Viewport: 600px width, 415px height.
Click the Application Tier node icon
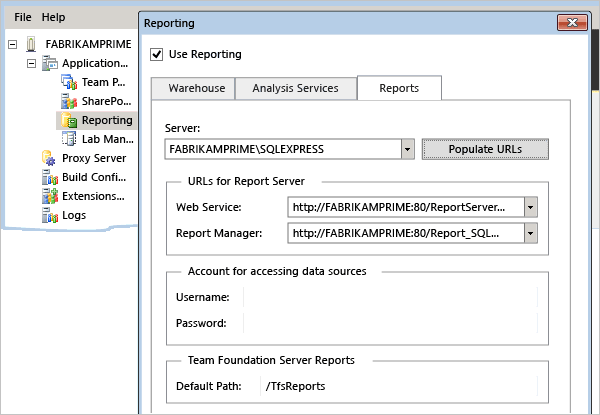tap(49, 64)
